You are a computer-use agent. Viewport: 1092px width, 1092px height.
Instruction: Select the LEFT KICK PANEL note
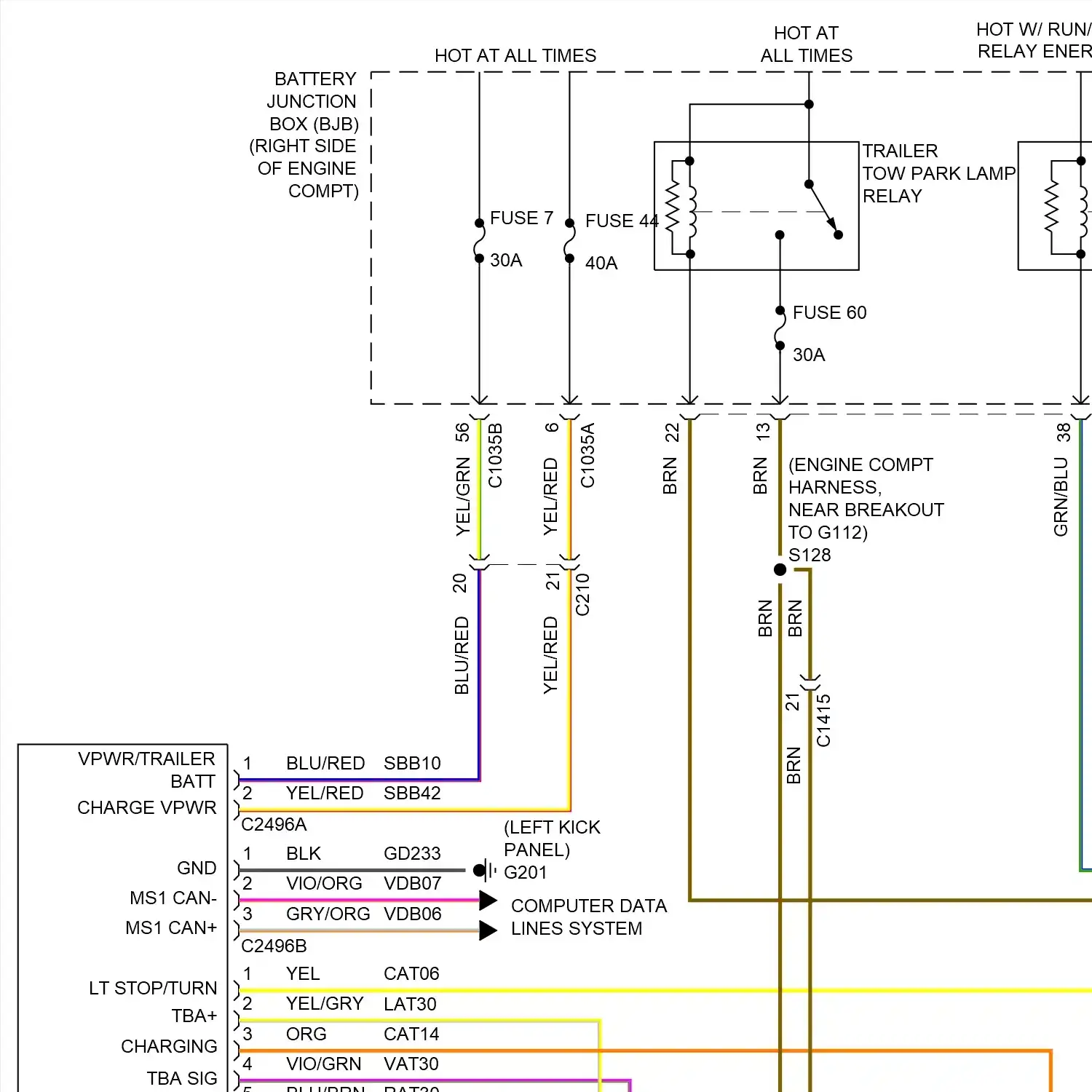(x=552, y=839)
